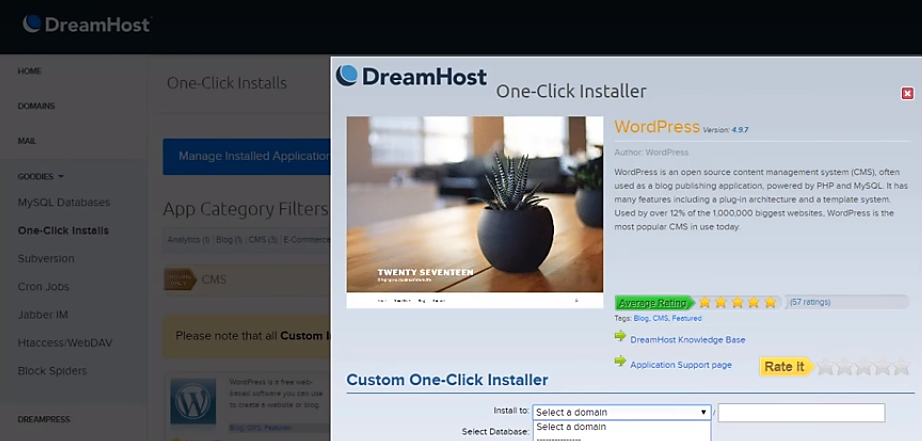
Task: Rate WordPress four stars in Rate it
Action: [882, 367]
